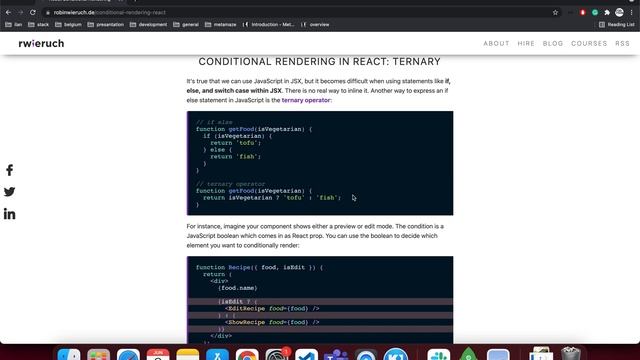Open Finder from the dock
This screenshot has width=640, height=360.
pyautogui.click(x=69, y=354)
